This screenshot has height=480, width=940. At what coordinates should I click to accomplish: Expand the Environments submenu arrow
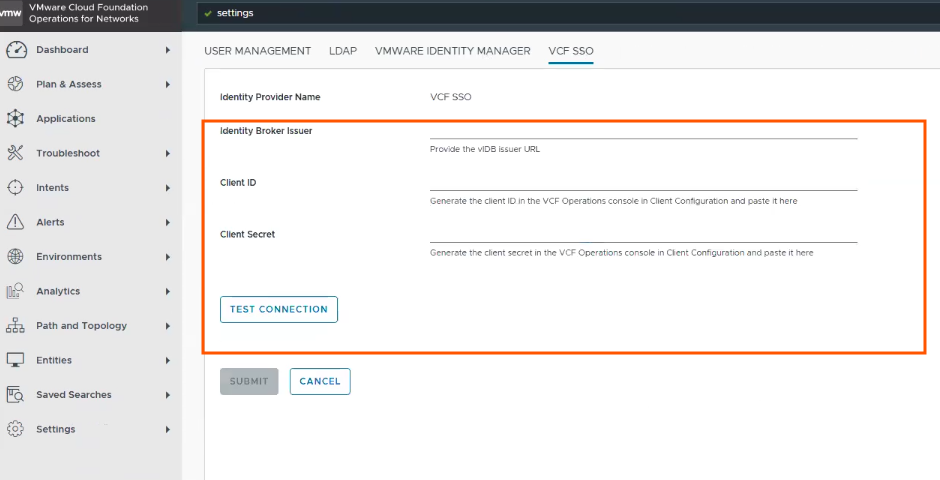tap(168, 257)
